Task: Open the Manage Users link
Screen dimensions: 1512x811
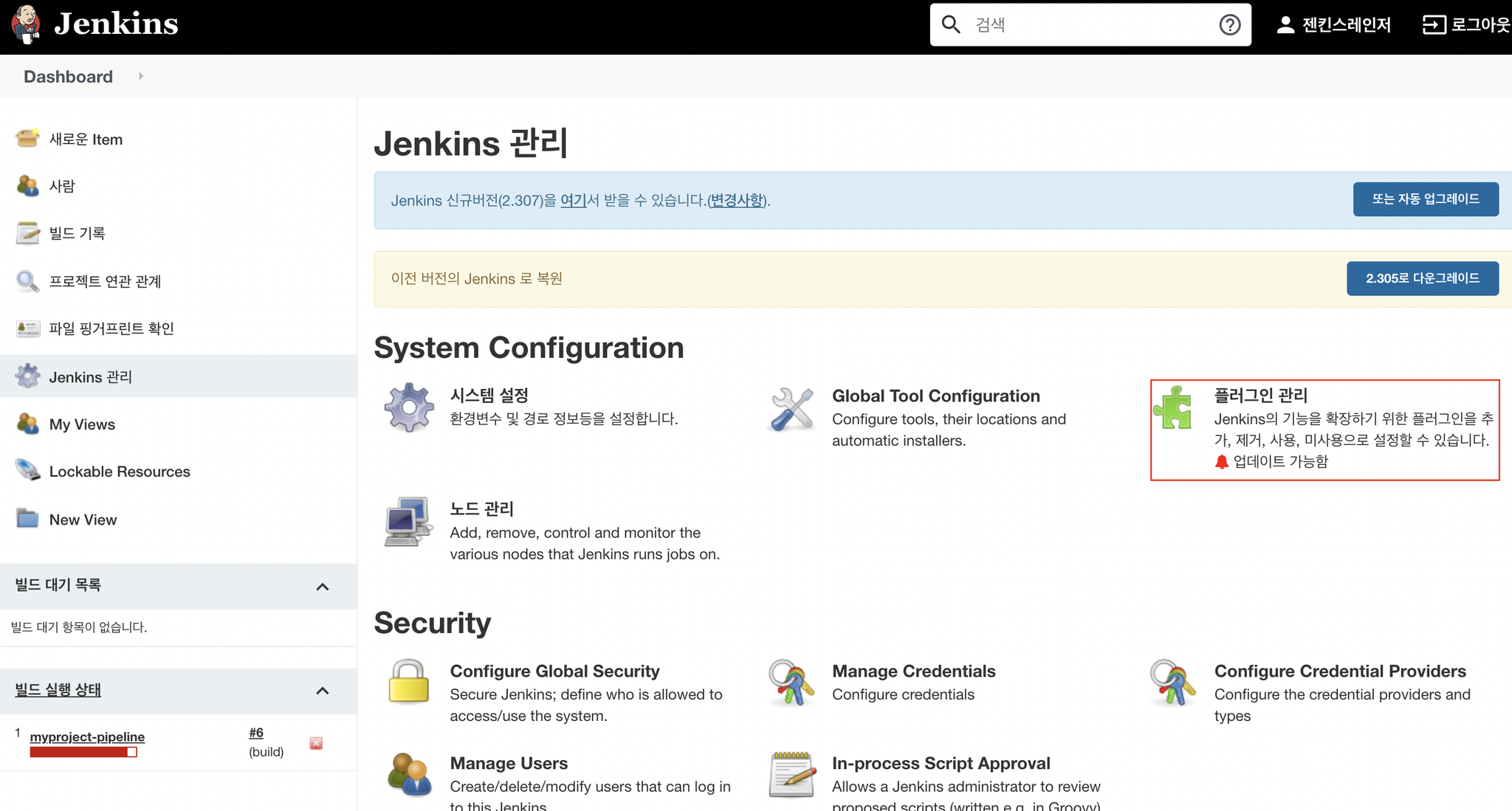Action: pyautogui.click(x=509, y=764)
